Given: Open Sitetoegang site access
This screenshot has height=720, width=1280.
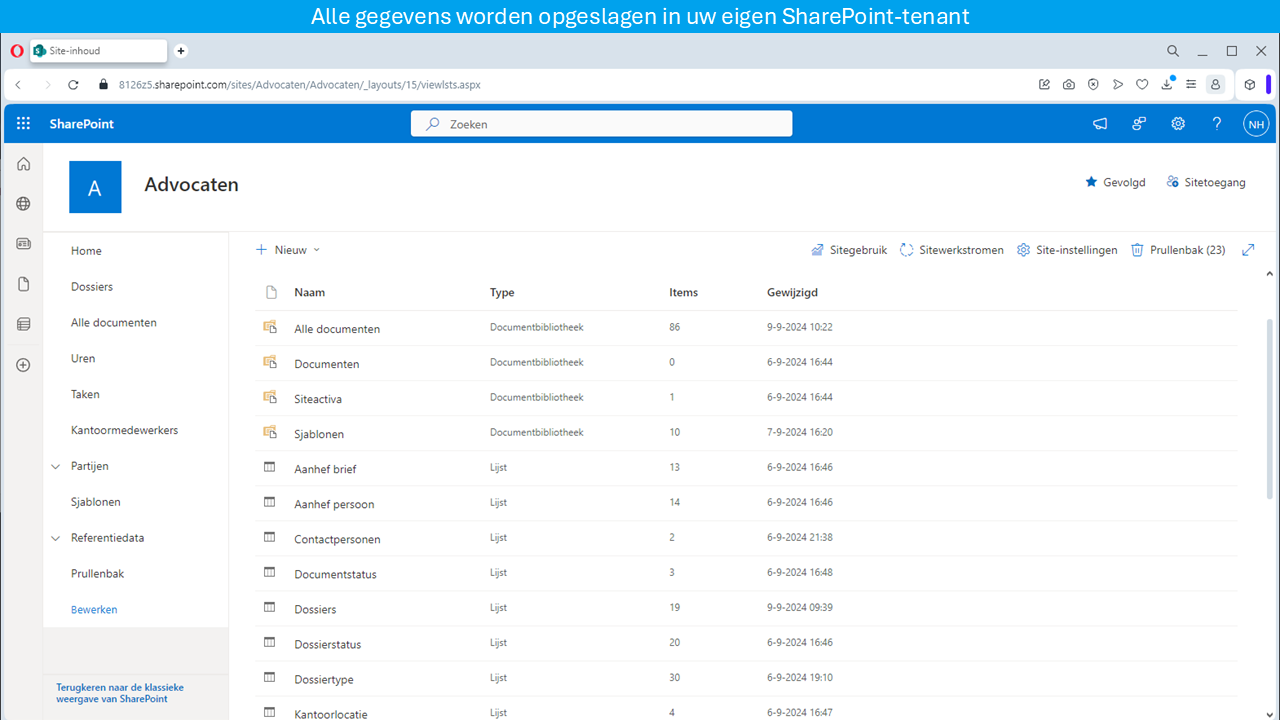Looking at the screenshot, I should 1206,182.
